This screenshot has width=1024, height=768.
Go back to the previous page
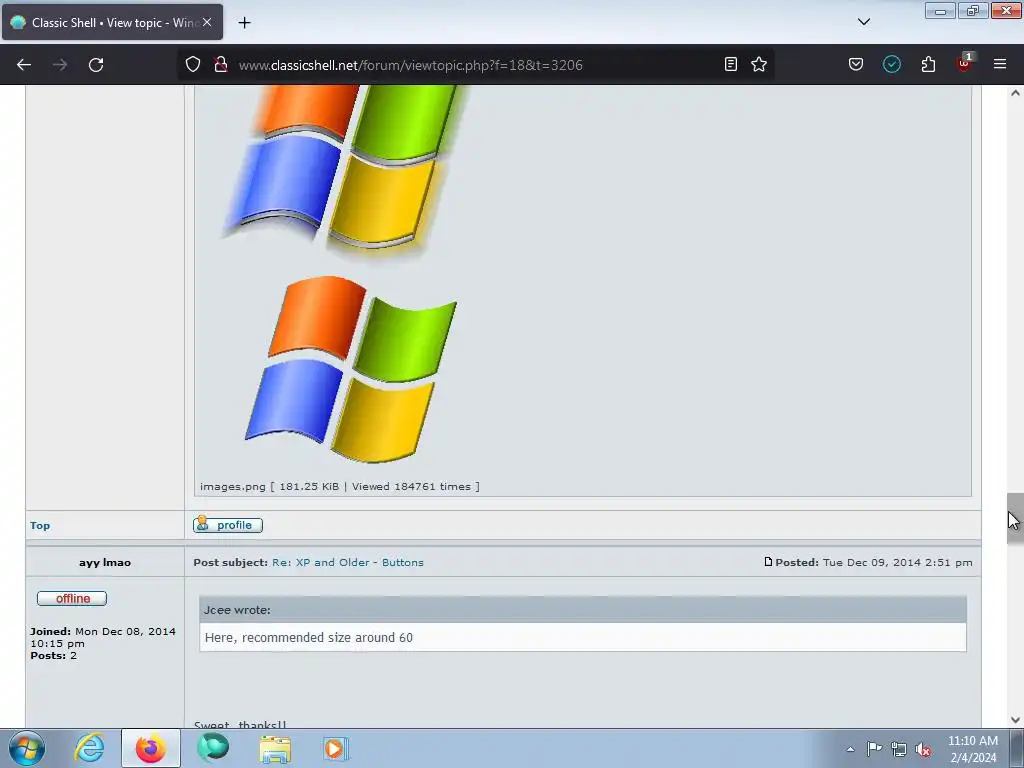tap(24, 65)
